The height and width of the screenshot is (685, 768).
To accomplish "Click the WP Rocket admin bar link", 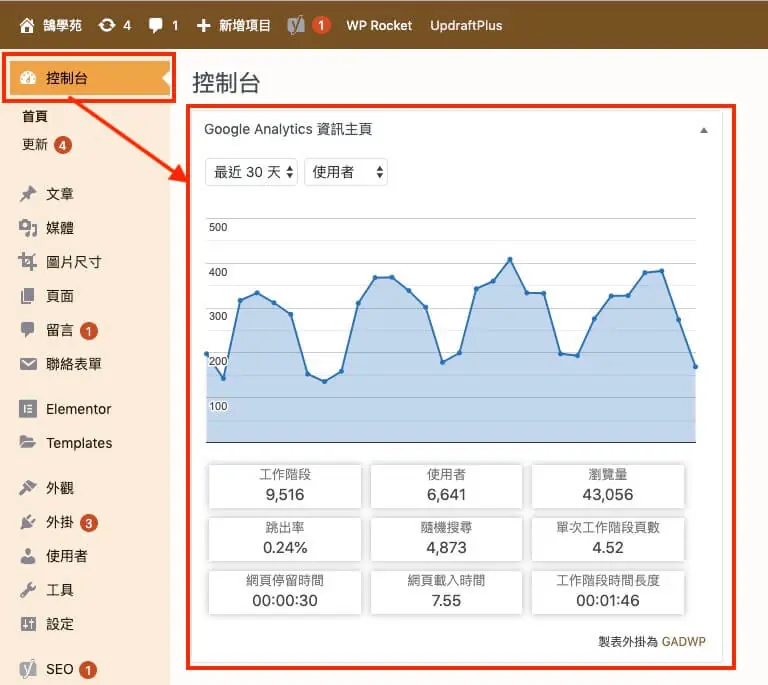I will 379,25.
